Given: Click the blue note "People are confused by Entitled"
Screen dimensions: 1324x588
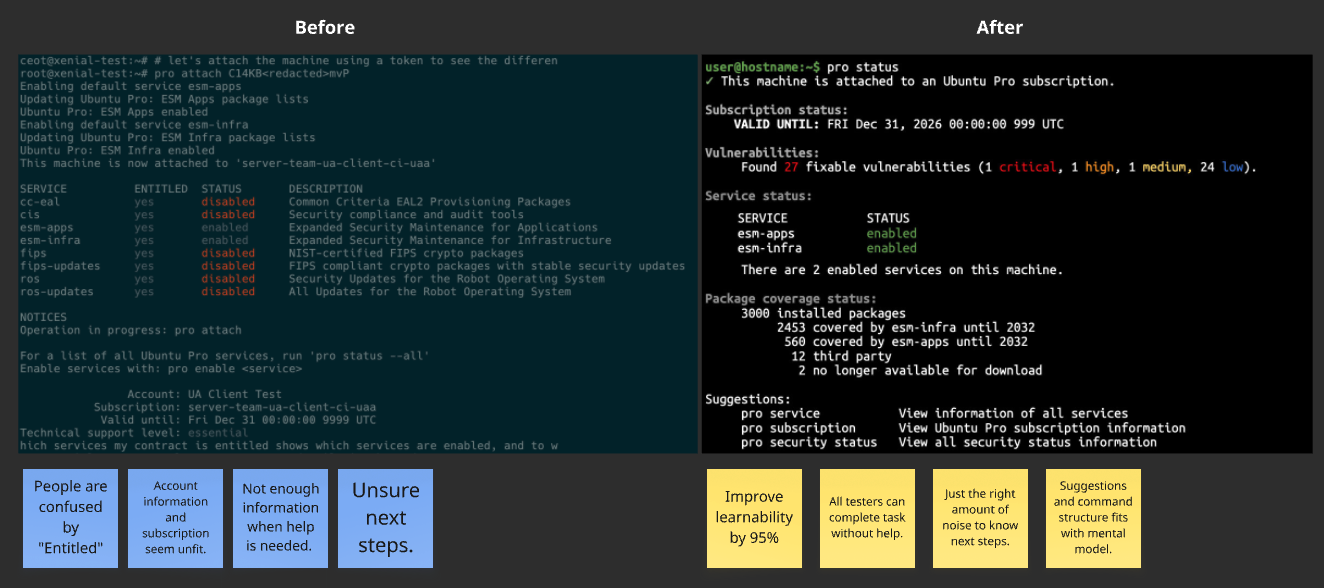Looking at the screenshot, I should pos(71,517).
